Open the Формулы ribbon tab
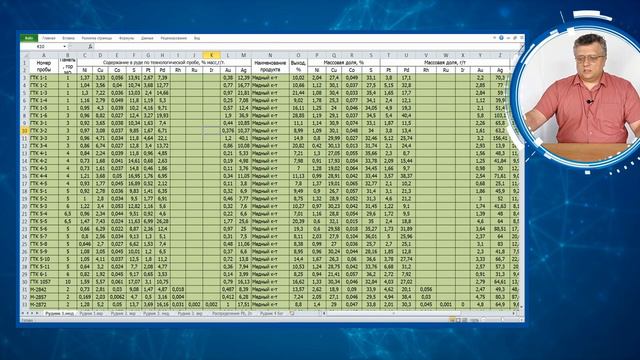 [x=127, y=38]
